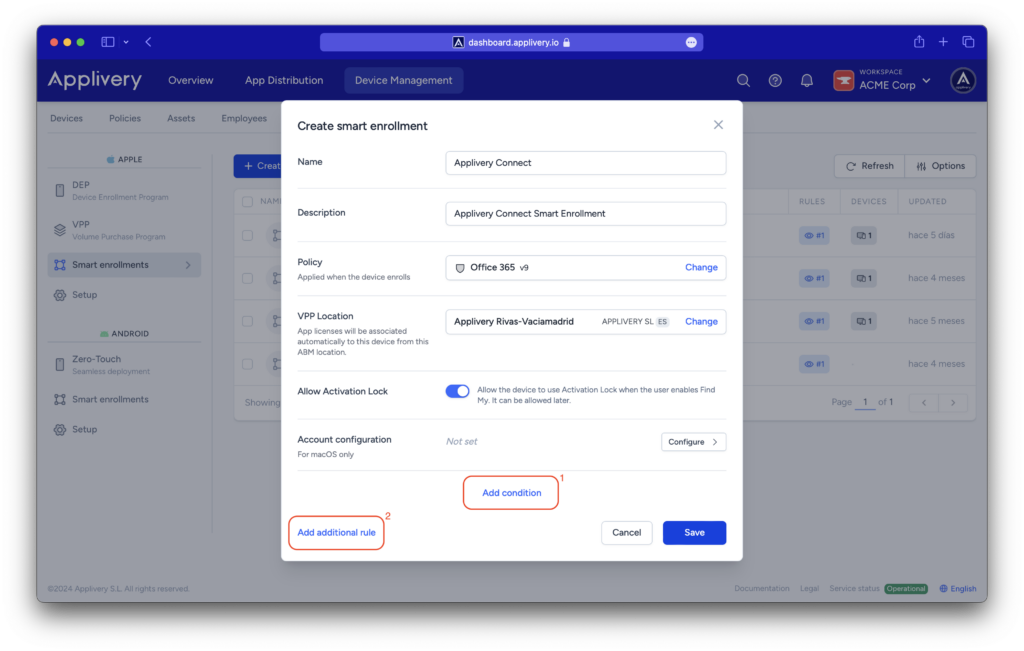Viewport: 1024px width, 651px height.
Task: Click the Description input field
Action: 586,214
